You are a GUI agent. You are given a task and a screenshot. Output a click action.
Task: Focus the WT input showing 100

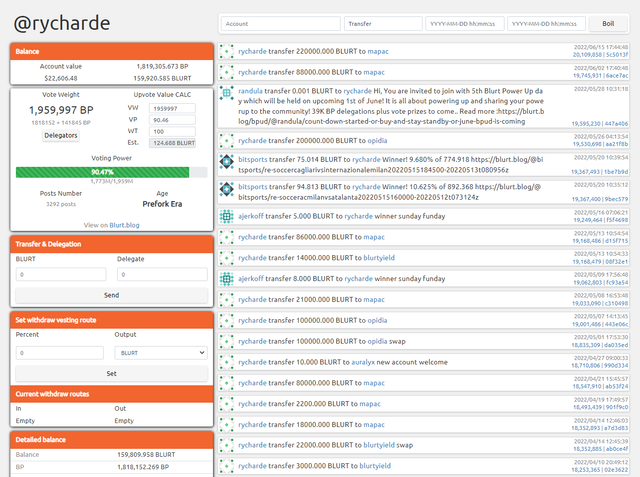click(172, 131)
